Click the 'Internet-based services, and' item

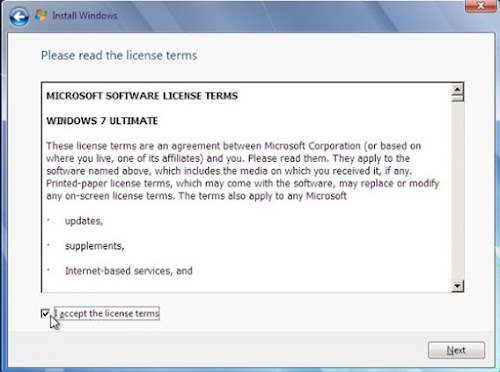click(x=129, y=271)
